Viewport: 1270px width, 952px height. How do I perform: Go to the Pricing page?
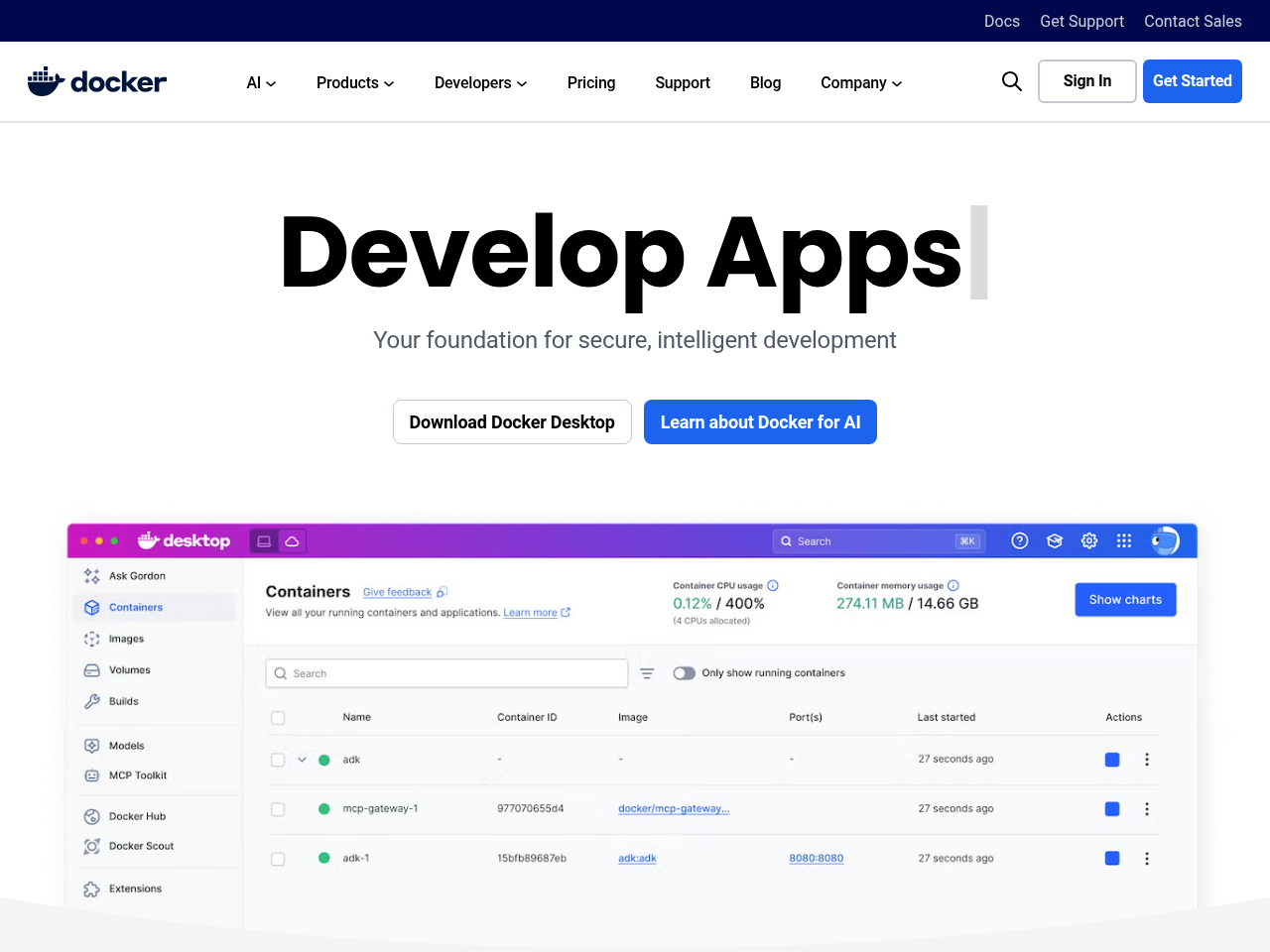tap(590, 83)
